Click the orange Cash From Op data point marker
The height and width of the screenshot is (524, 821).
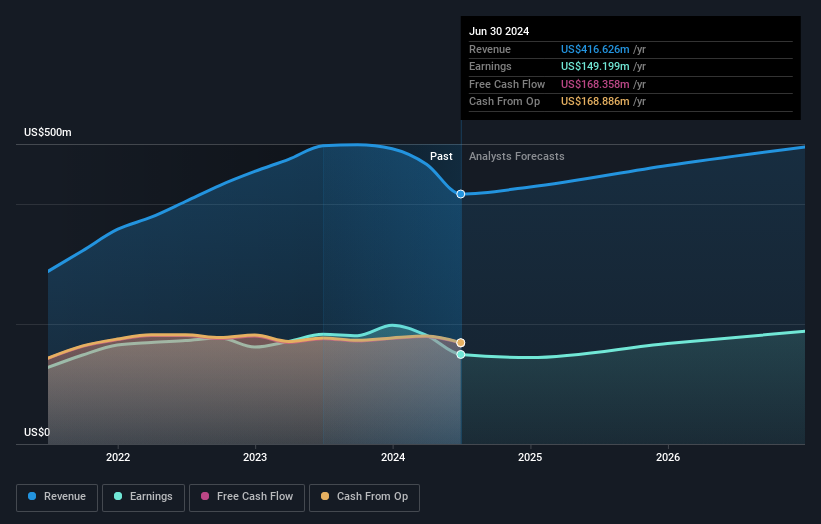[461, 343]
